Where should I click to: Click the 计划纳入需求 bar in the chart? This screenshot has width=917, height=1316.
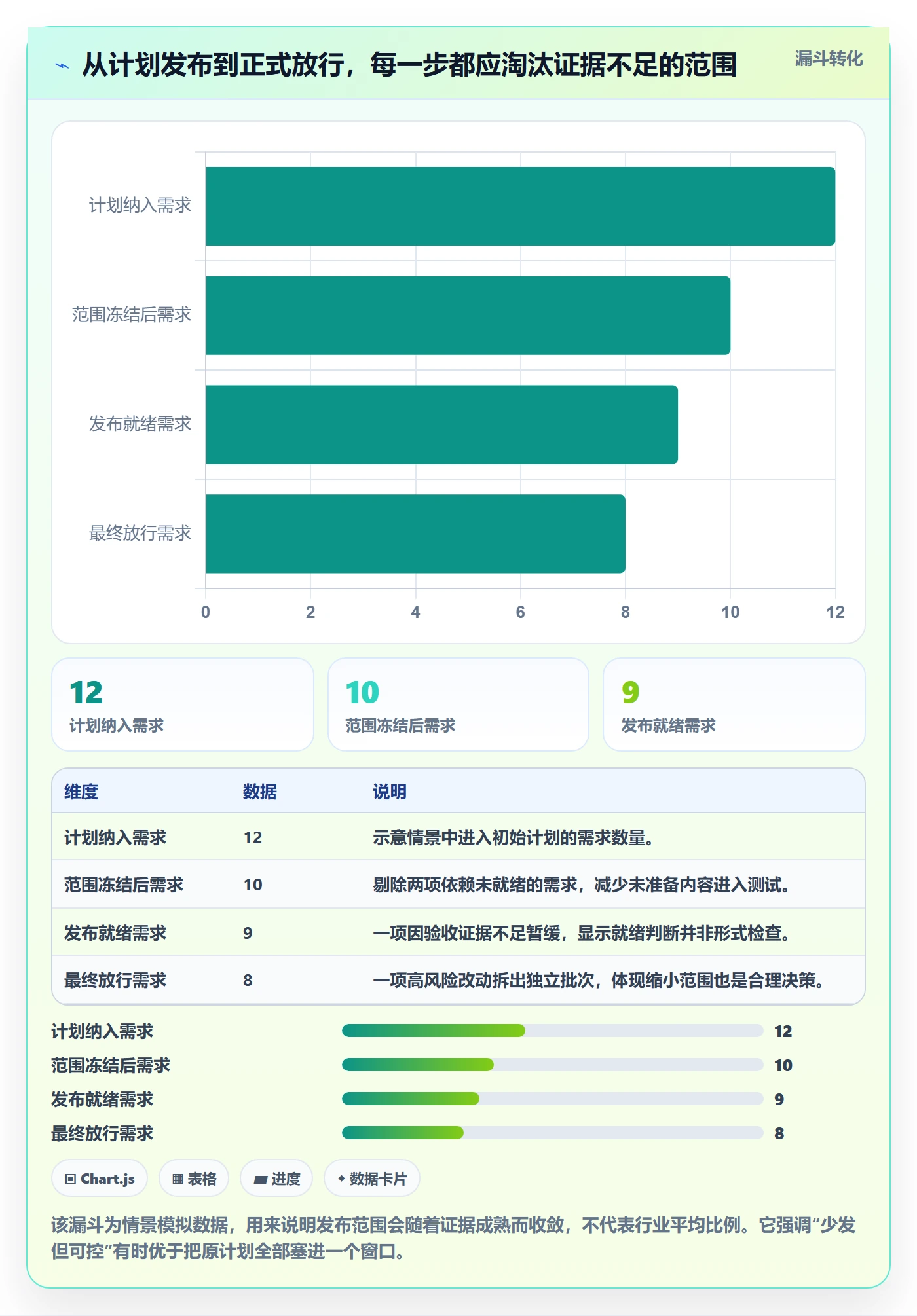pyautogui.click(x=521, y=206)
